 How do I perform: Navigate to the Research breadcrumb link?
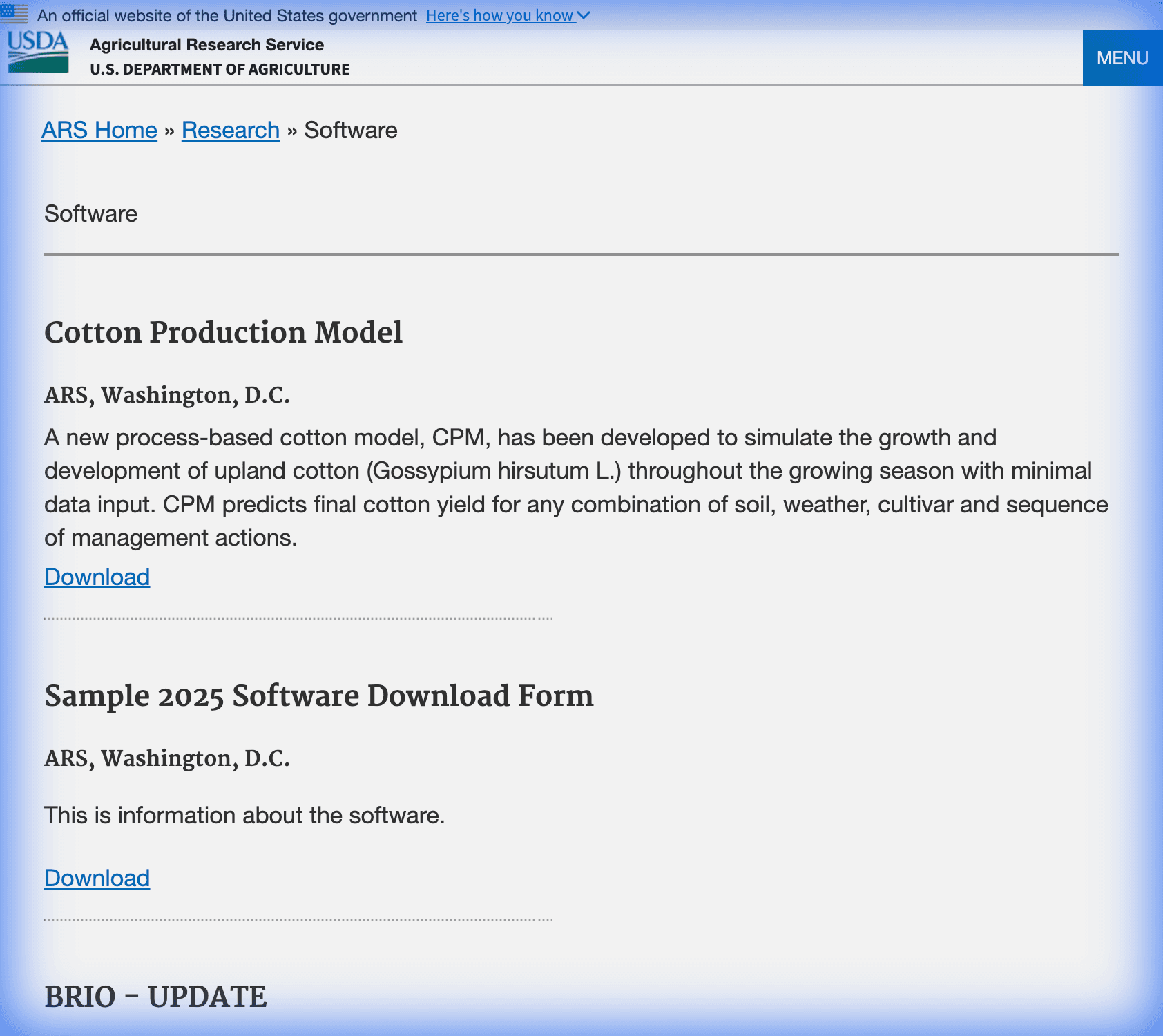coord(231,131)
